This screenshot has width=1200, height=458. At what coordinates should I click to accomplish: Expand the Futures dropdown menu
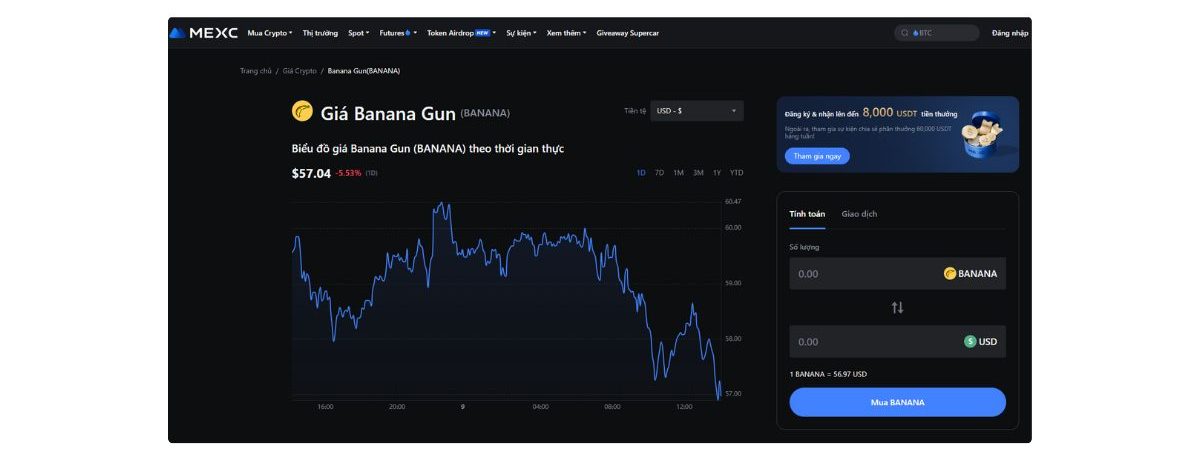pyautogui.click(x=398, y=33)
